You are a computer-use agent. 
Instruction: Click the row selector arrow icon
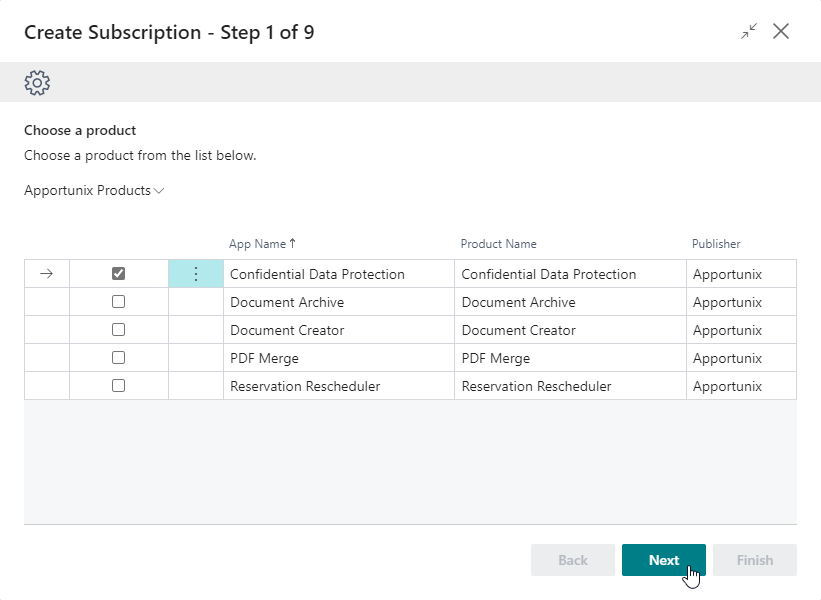click(x=46, y=274)
